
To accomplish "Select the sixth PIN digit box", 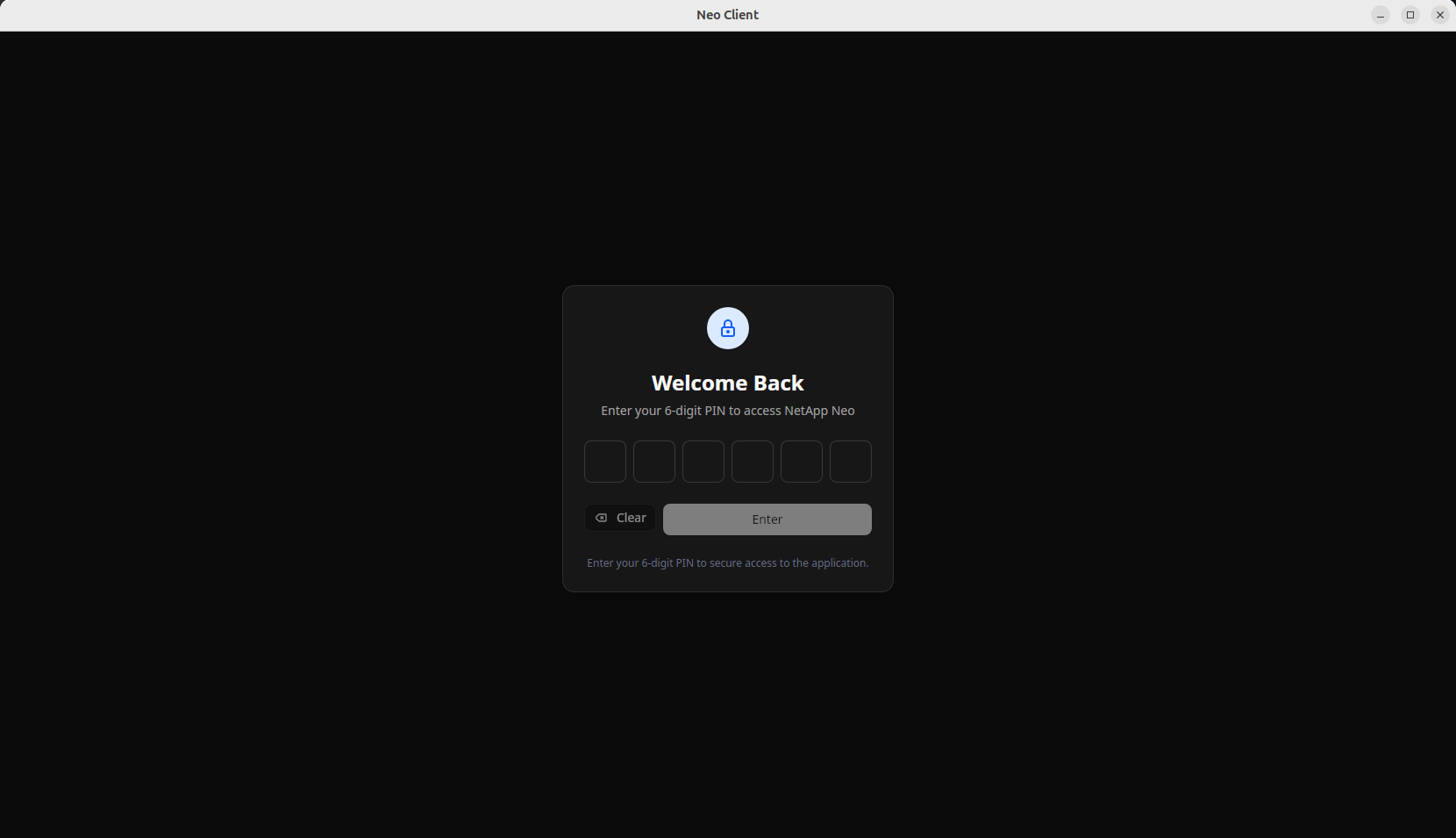I will click(850, 461).
